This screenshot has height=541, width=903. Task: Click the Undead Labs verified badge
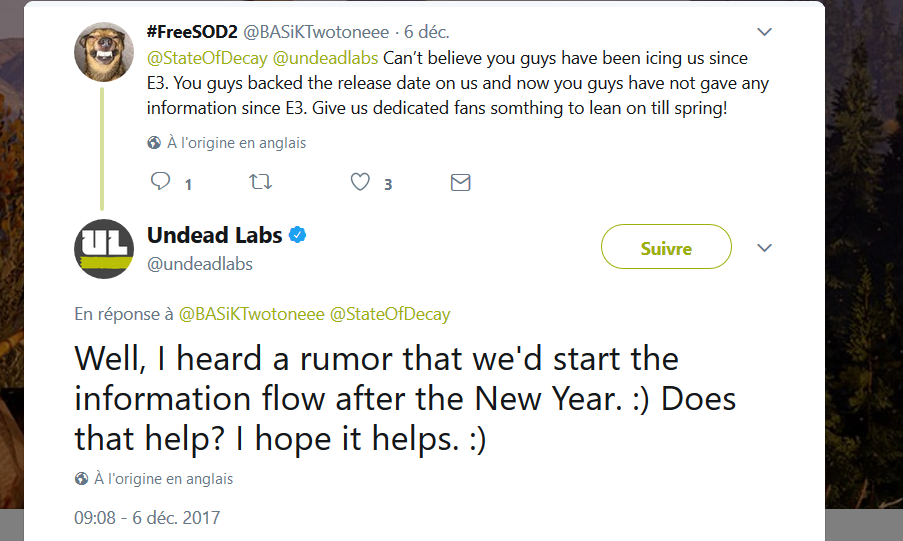[297, 235]
